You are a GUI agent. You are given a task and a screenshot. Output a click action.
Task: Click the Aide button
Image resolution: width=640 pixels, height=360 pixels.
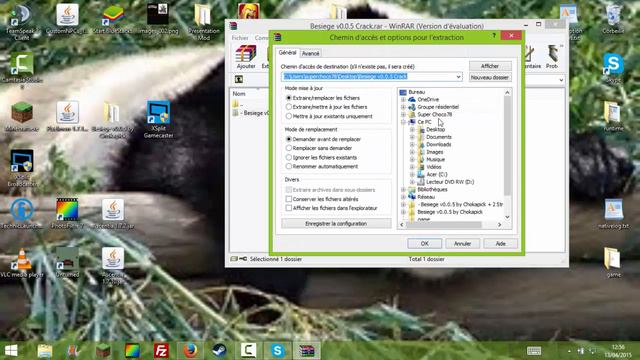(500, 244)
